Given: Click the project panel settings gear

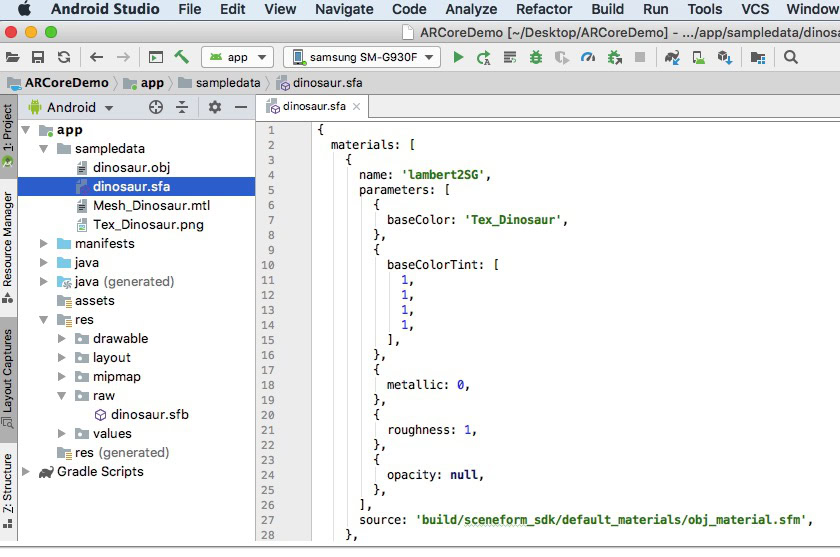Looking at the screenshot, I should pyautogui.click(x=214, y=107).
